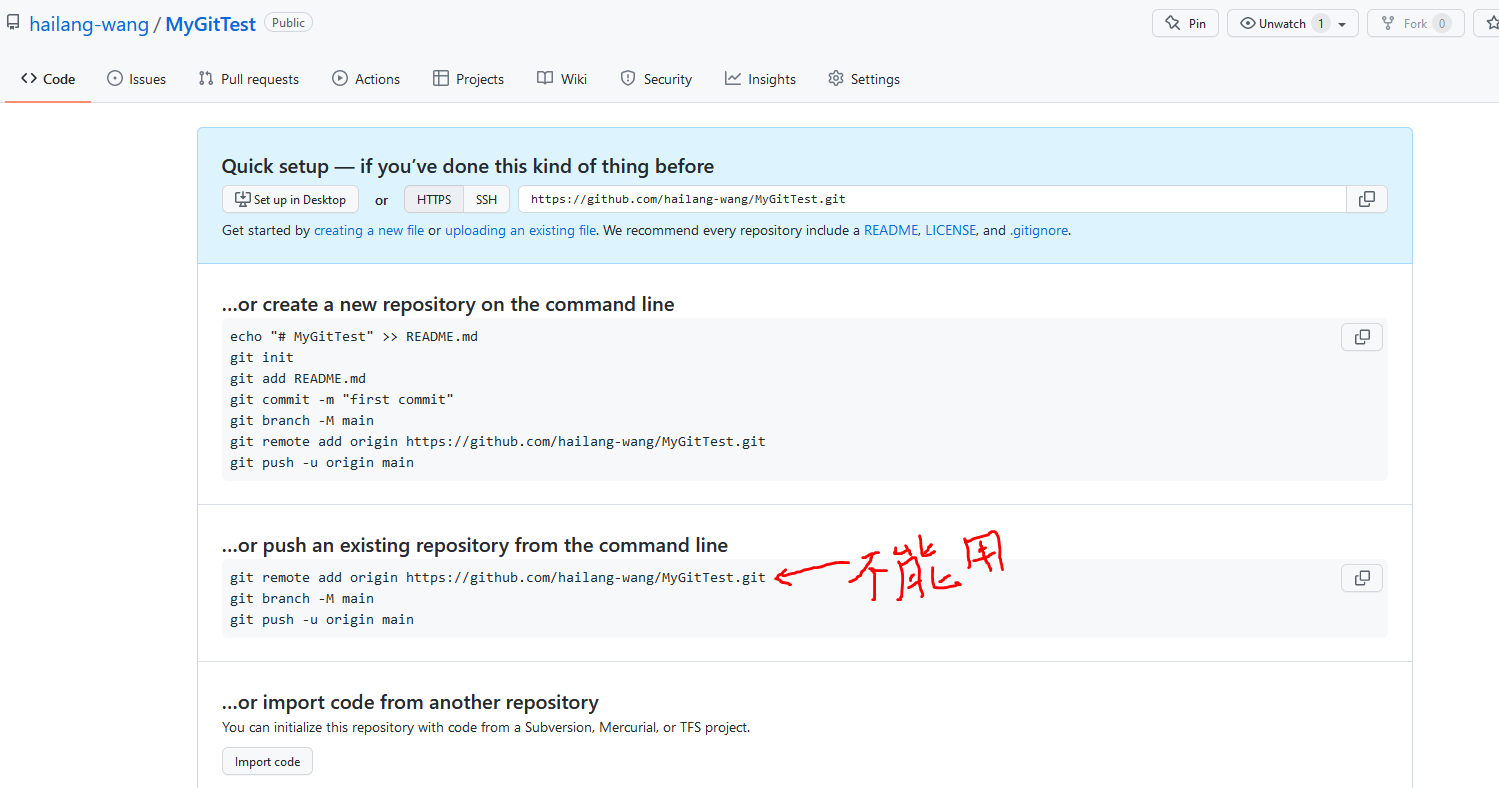This screenshot has height=788, width=1499.
Task: Open the Pull requests tab
Action: point(249,79)
